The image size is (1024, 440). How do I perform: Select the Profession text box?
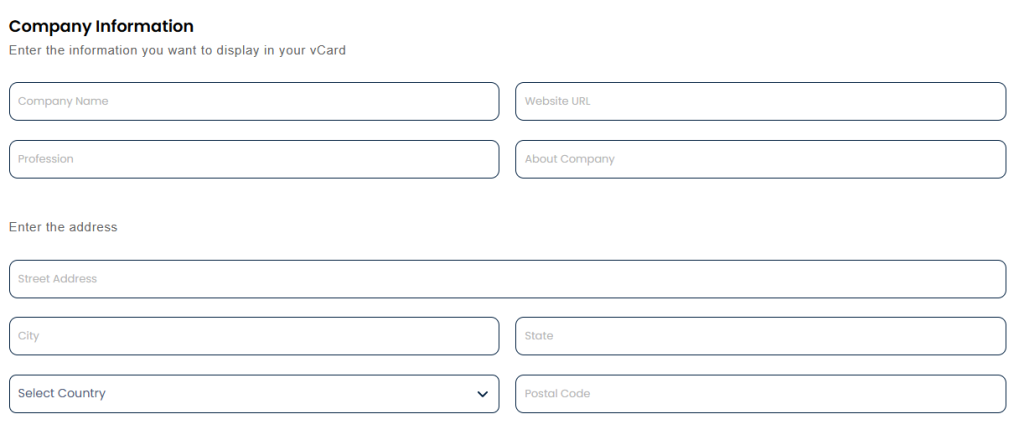coord(254,159)
